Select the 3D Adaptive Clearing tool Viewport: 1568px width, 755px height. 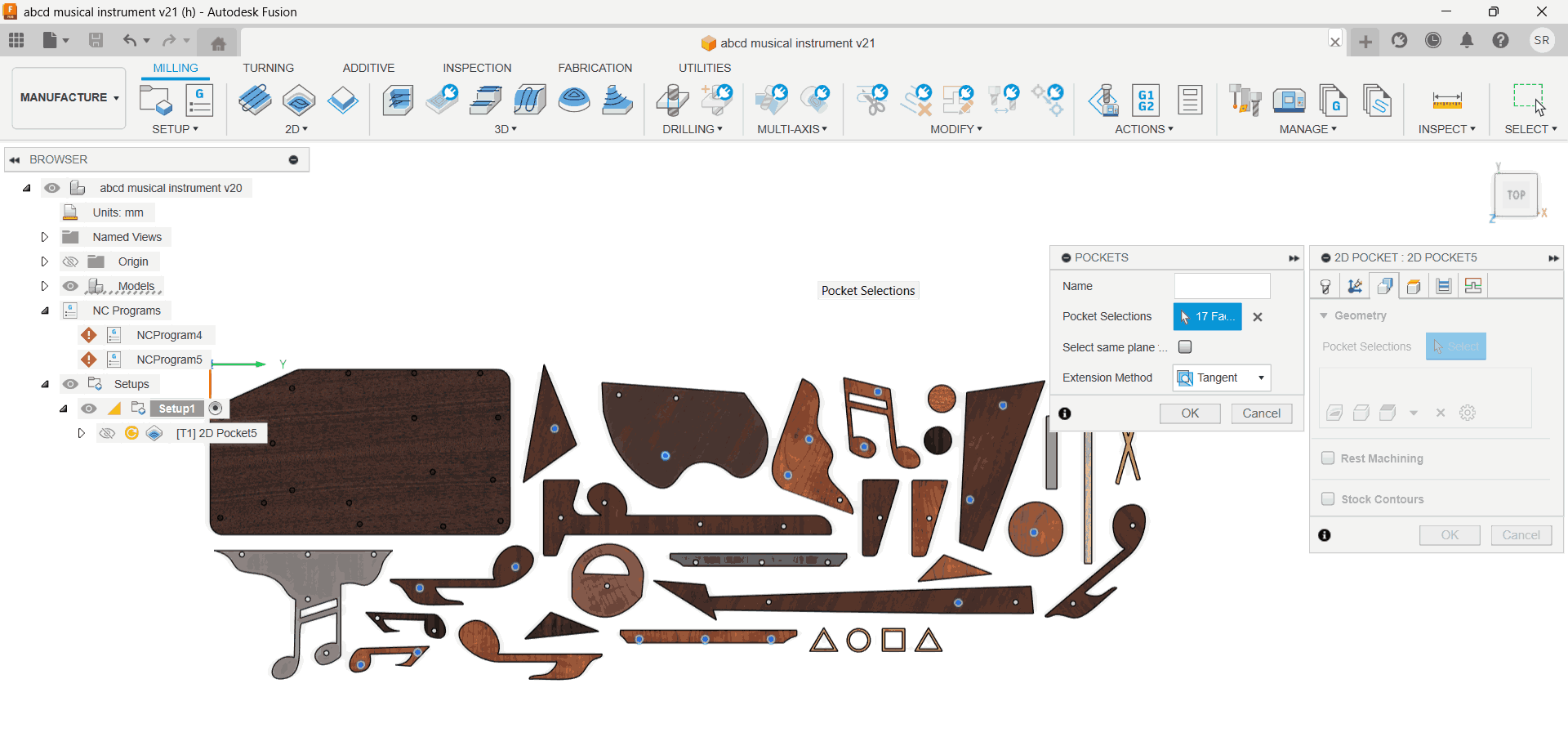click(398, 101)
